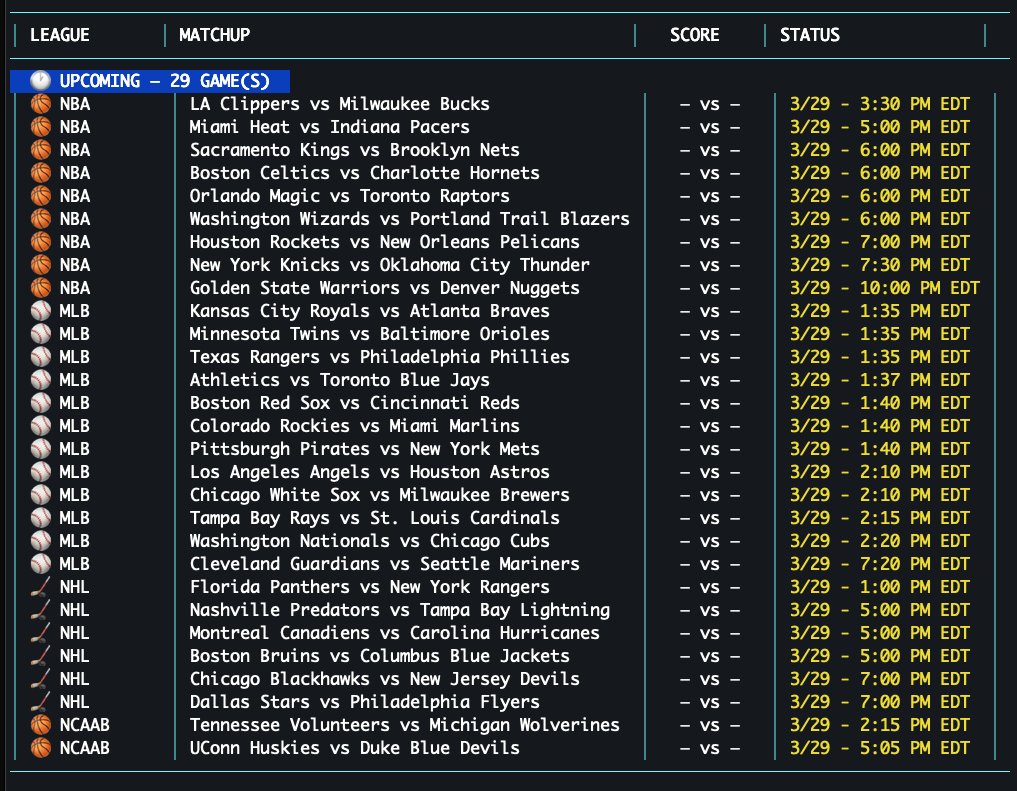Click hockey stick icon on Boston Bruins row
Viewport: 1017px width, 791px height.
(x=40, y=656)
